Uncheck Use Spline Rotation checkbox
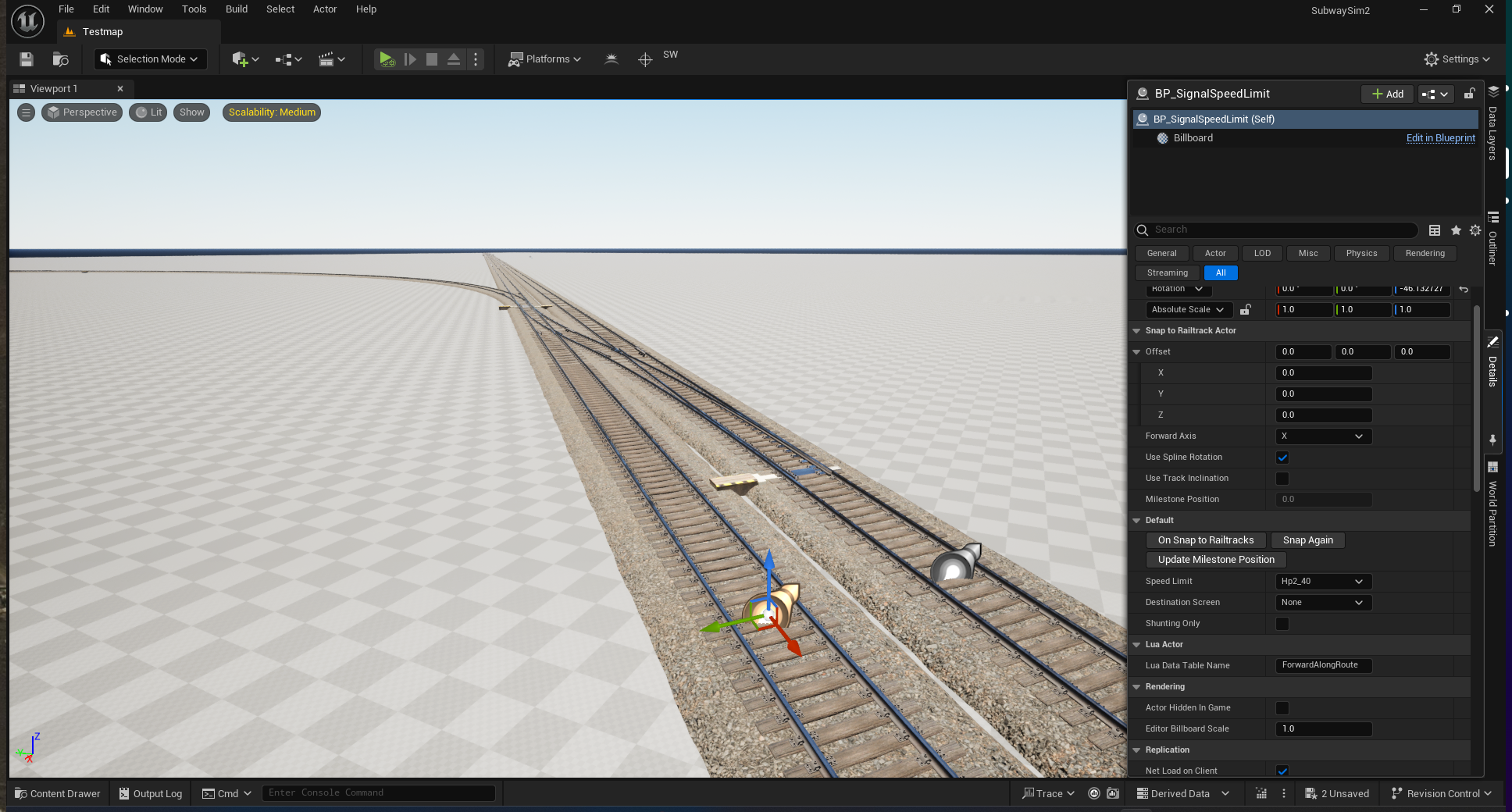The width and height of the screenshot is (1512, 812). tap(1282, 458)
